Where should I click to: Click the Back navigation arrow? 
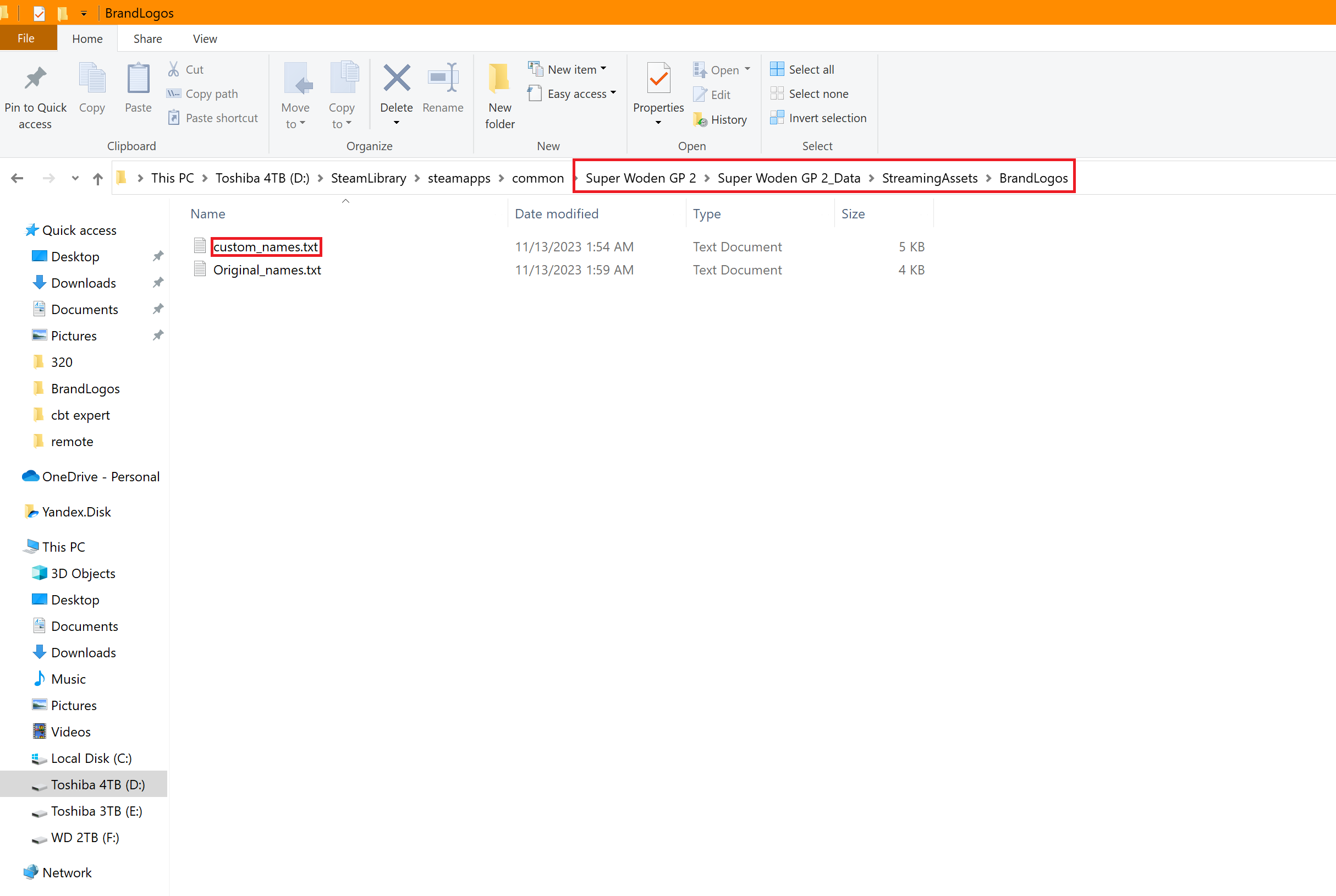pyautogui.click(x=17, y=179)
